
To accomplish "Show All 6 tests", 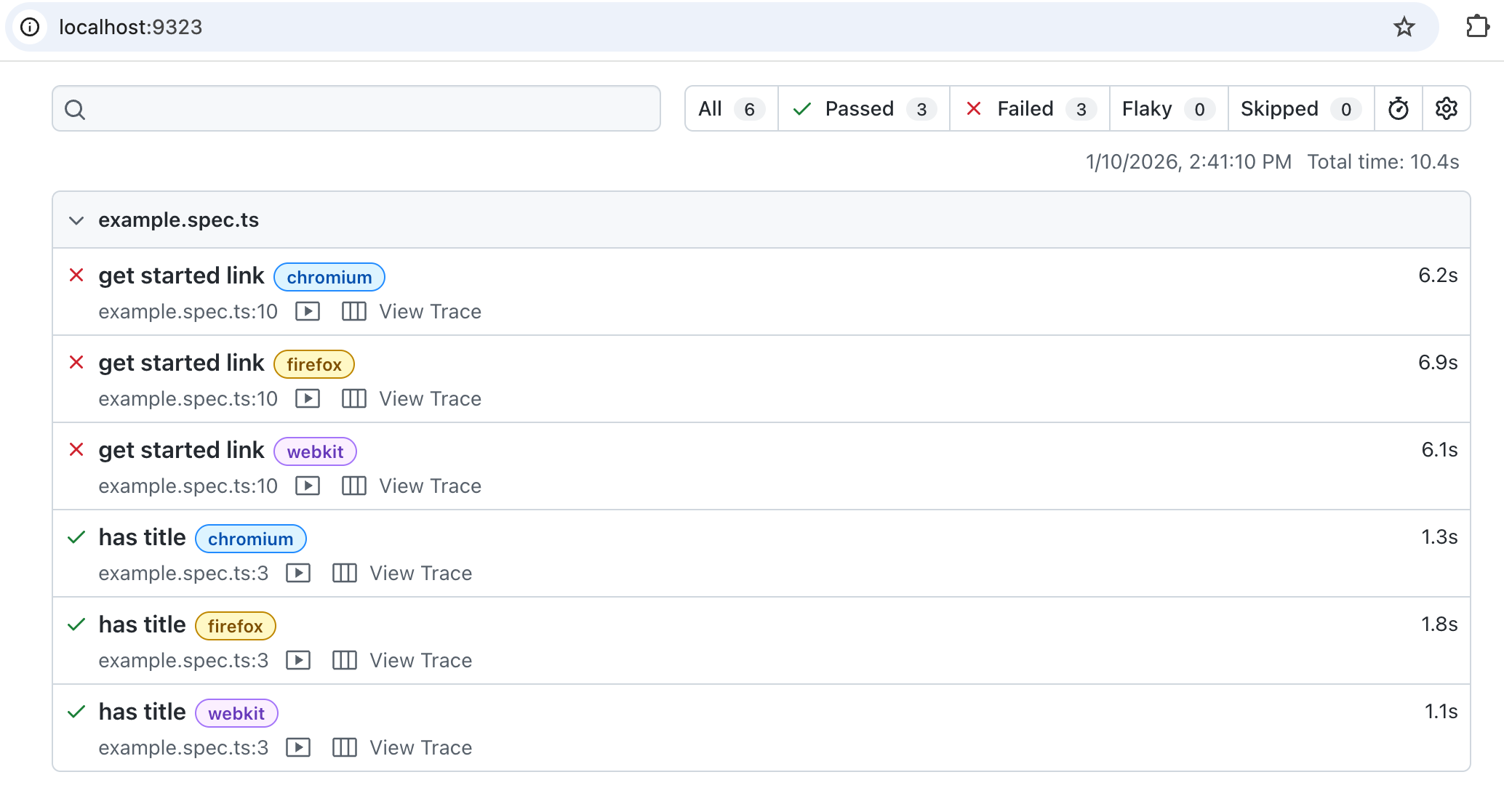I will click(732, 109).
